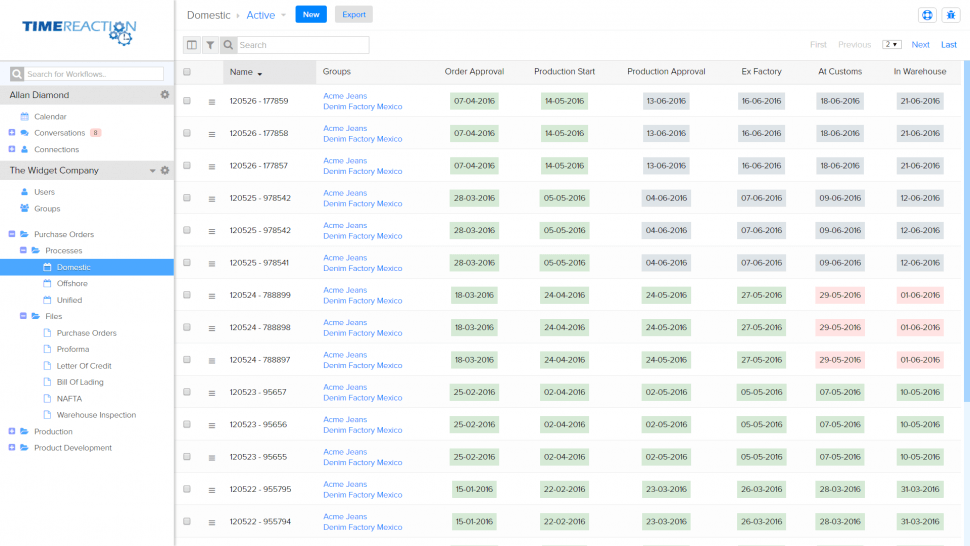Toggle the column layout icon
The width and height of the screenshot is (970, 546).
coord(192,45)
